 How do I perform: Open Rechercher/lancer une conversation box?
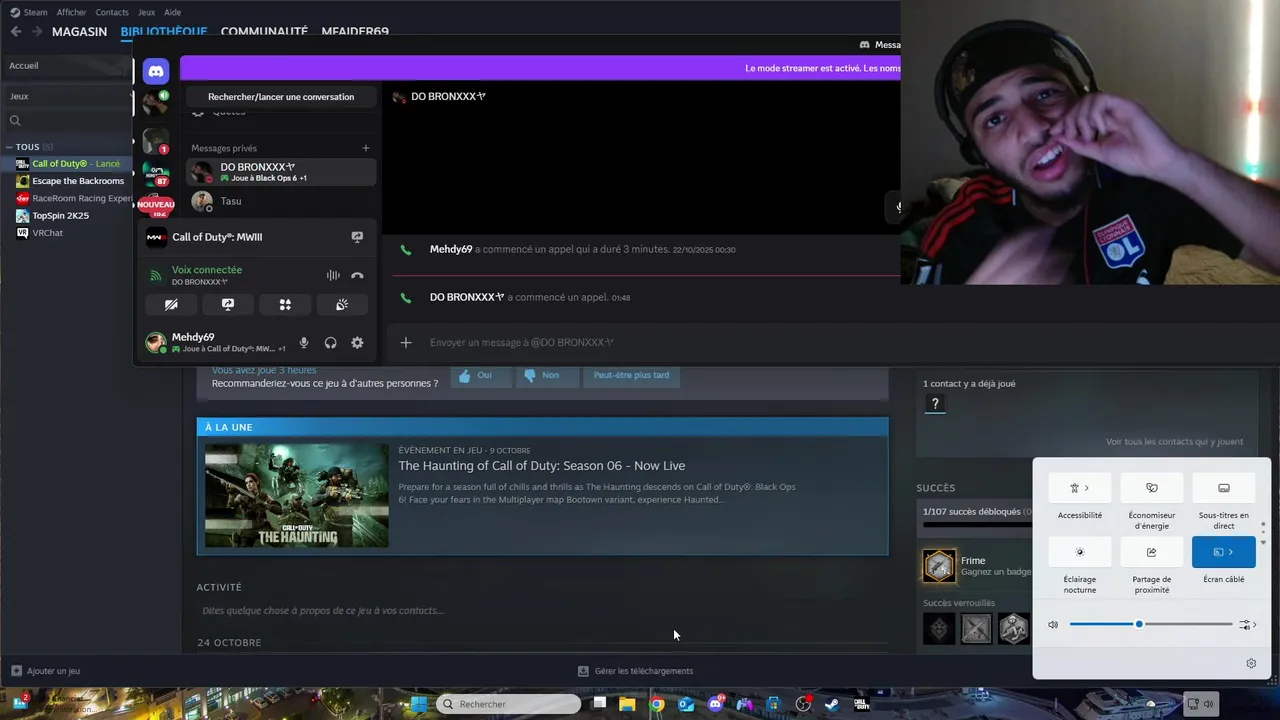click(281, 97)
